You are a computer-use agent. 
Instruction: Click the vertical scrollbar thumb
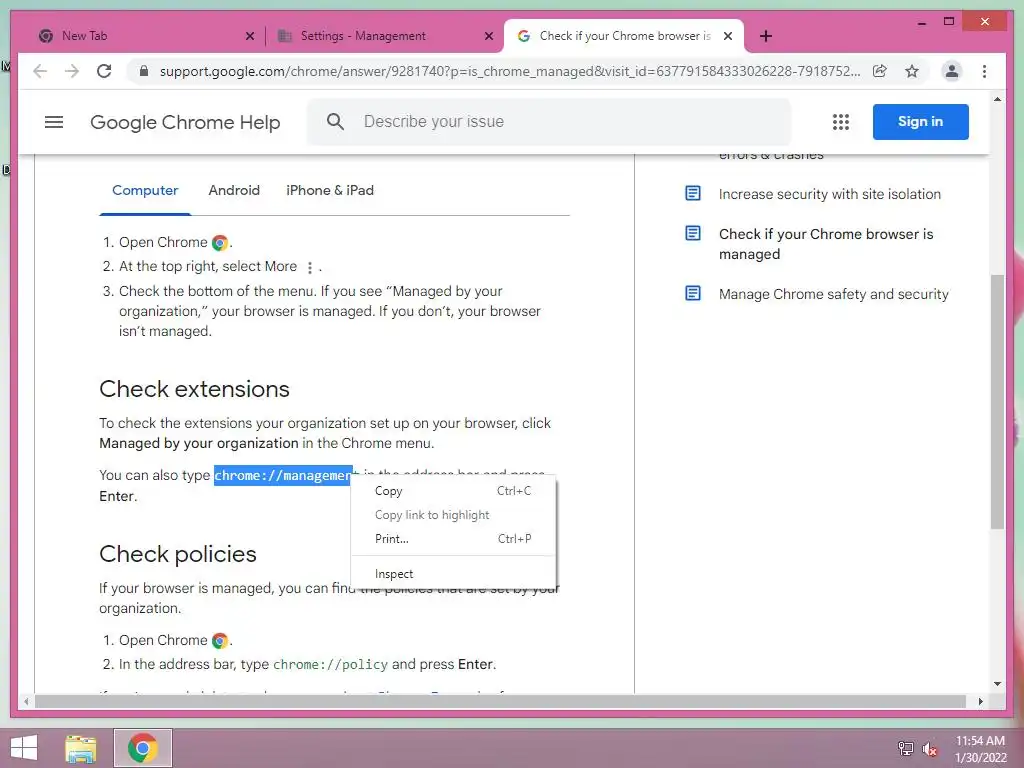point(997,402)
